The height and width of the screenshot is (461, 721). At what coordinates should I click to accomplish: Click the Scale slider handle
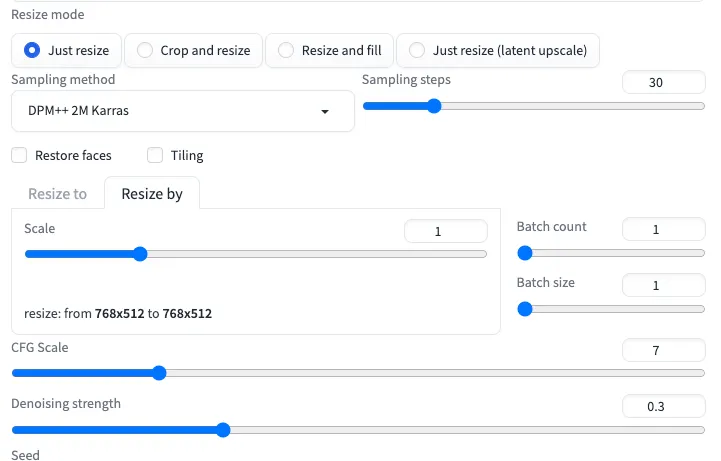coord(140,254)
